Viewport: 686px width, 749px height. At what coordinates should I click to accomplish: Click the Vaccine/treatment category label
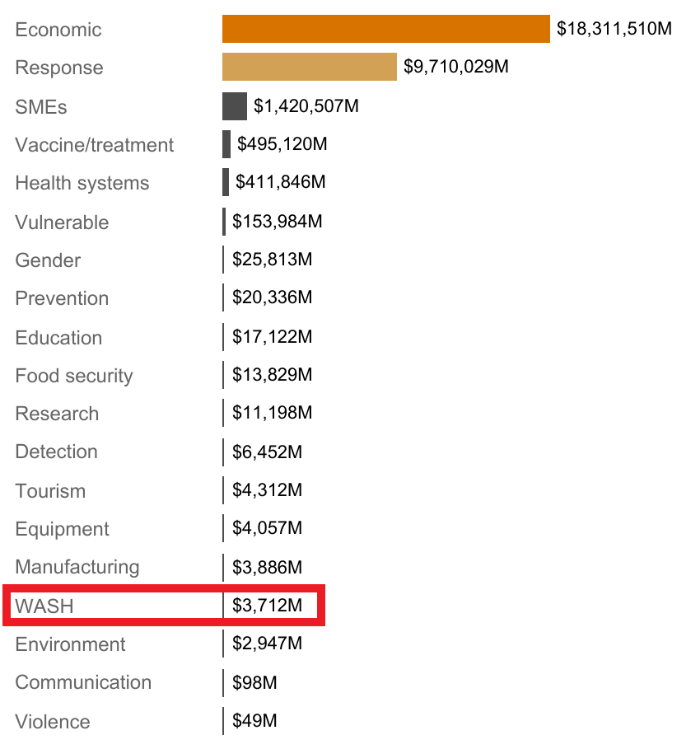pyautogui.click(x=94, y=145)
